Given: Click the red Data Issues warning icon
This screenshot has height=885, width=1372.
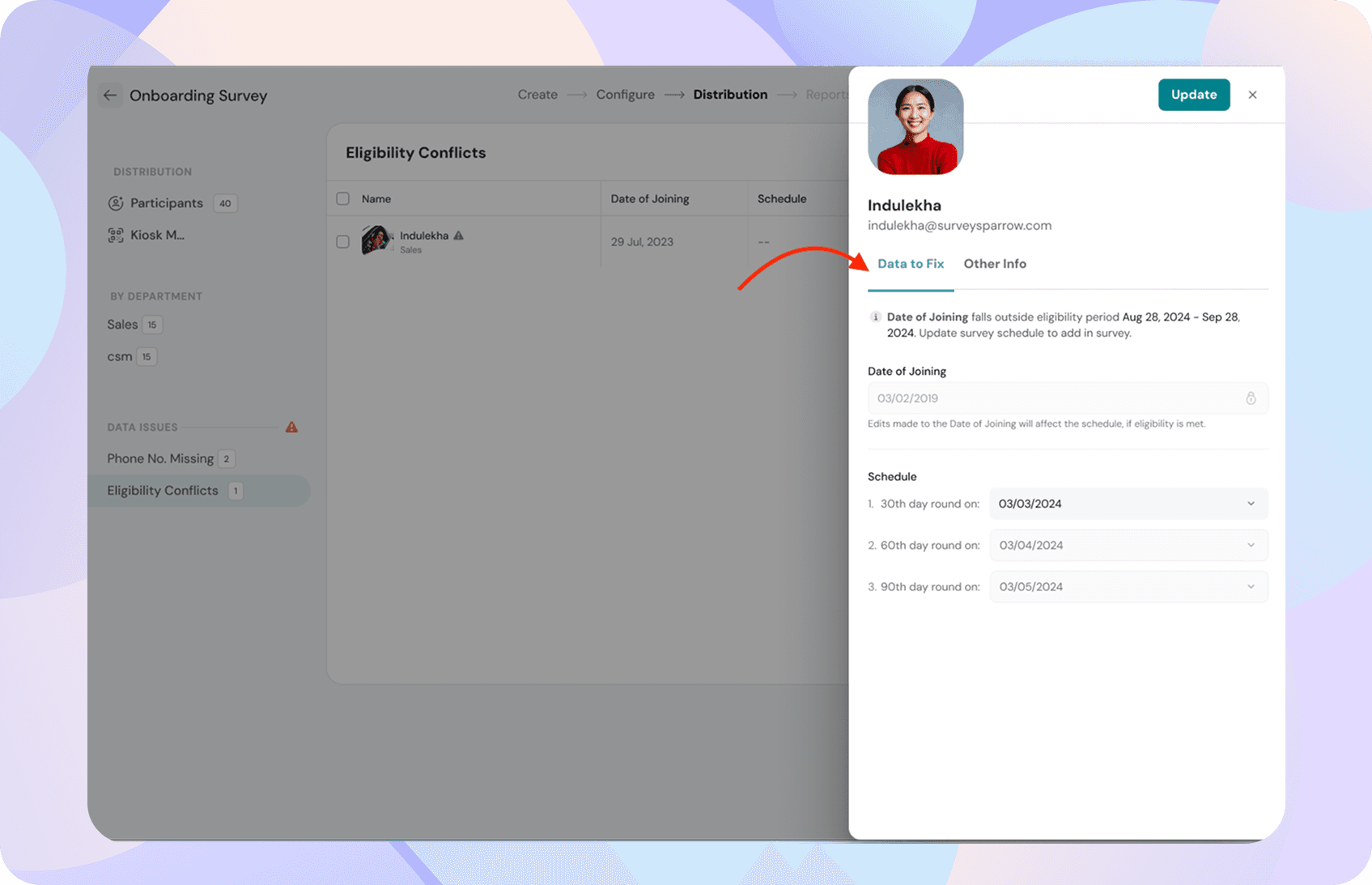Looking at the screenshot, I should 291,428.
